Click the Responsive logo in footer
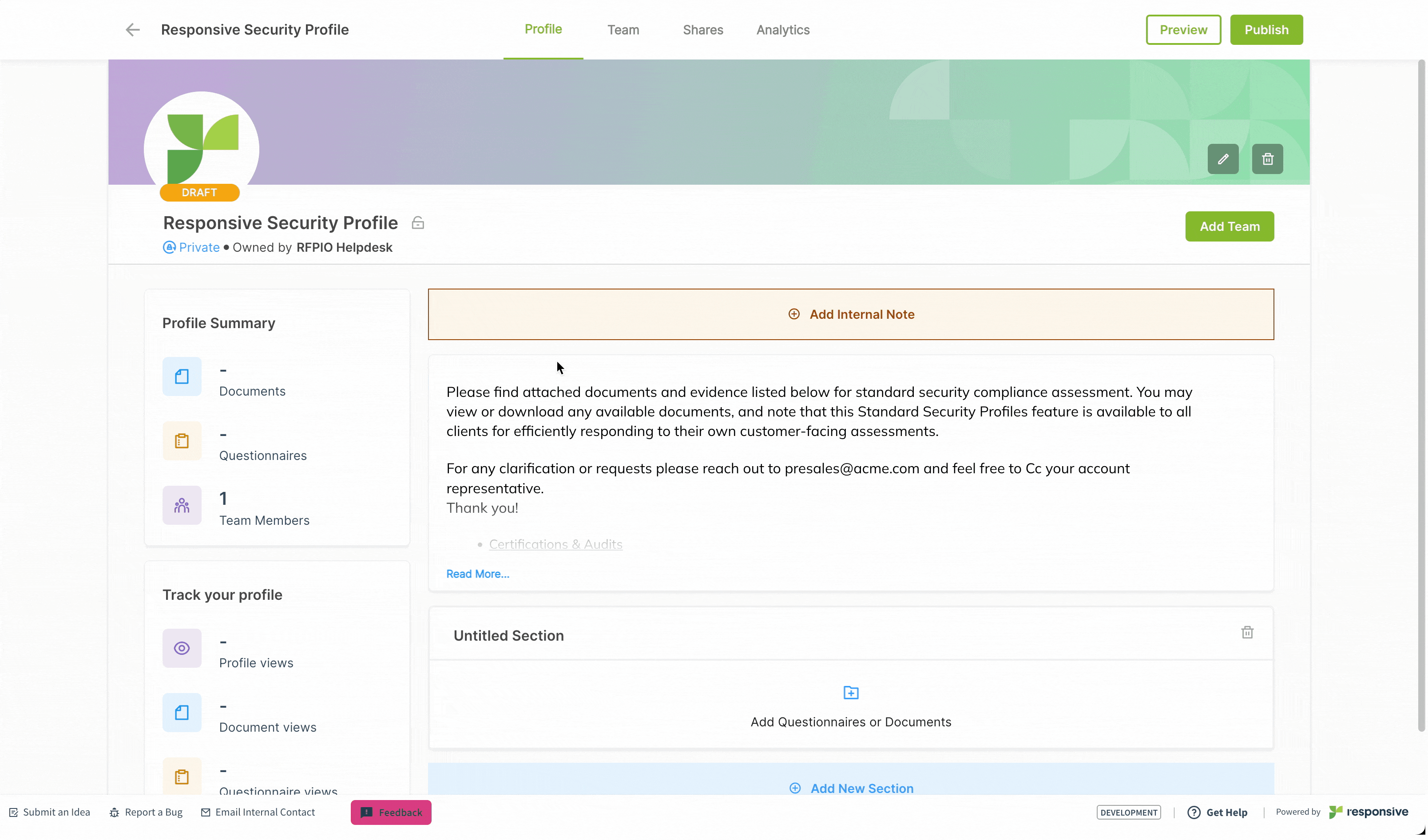The image size is (1428, 840). coord(1368,812)
